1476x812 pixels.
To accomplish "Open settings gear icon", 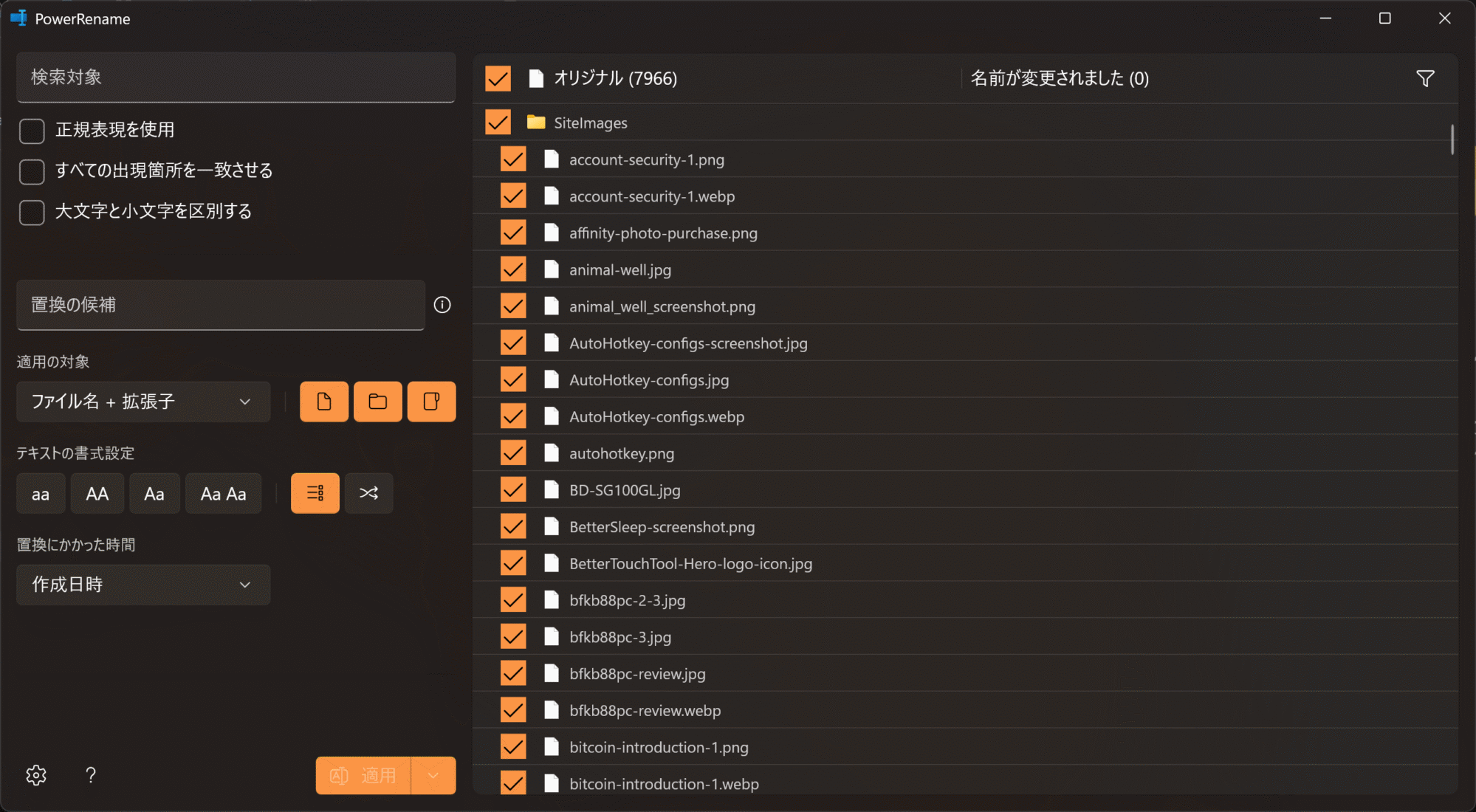I will click(x=35, y=774).
